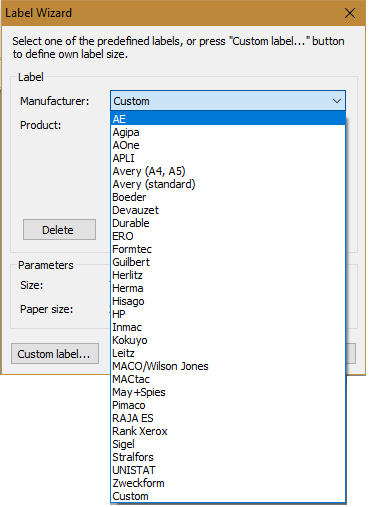The width and height of the screenshot is (371, 507).
Task: Collapse the Manufacturer combo box arrow
Action: (x=337, y=101)
